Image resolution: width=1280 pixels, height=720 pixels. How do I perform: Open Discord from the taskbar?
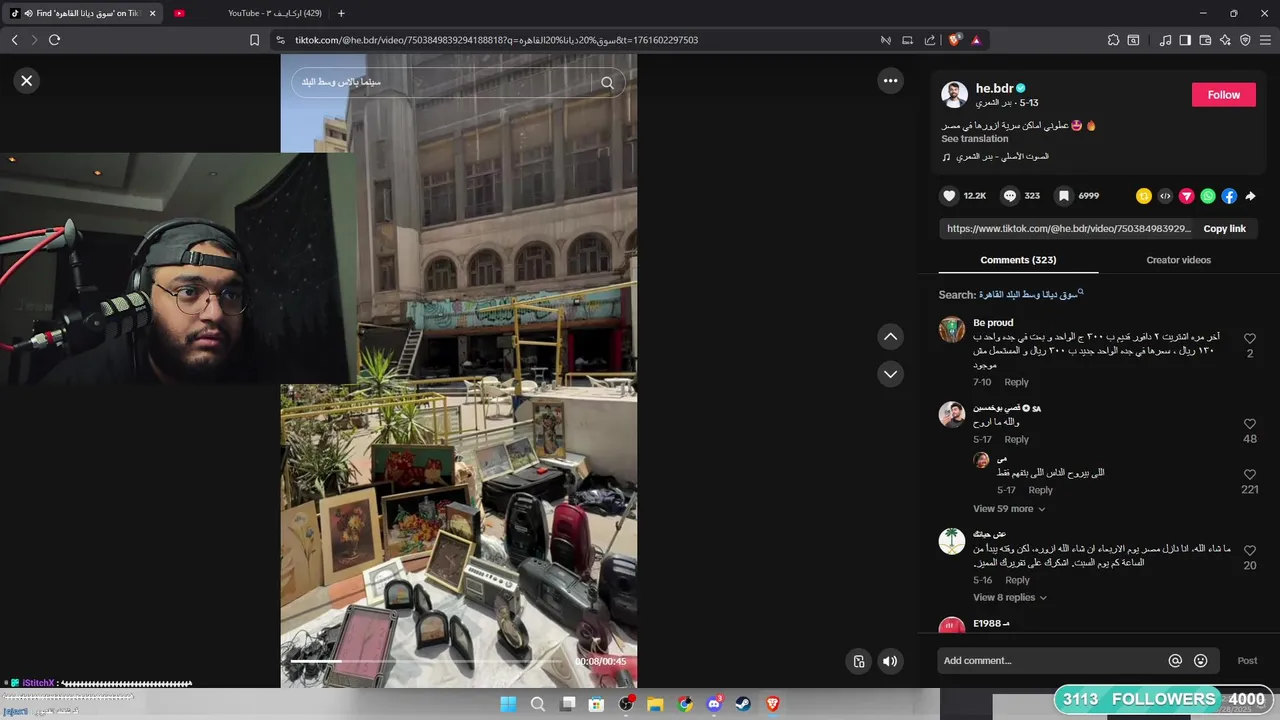(x=714, y=704)
